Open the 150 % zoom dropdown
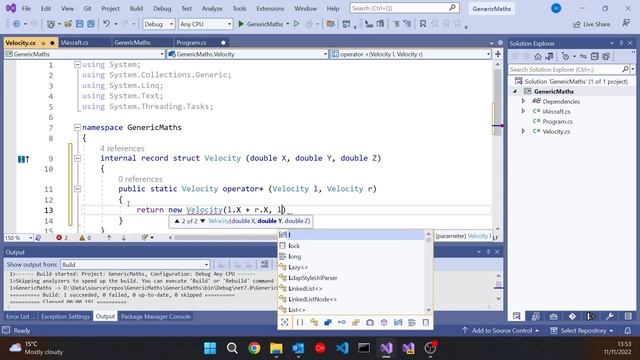 (x=18, y=238)
